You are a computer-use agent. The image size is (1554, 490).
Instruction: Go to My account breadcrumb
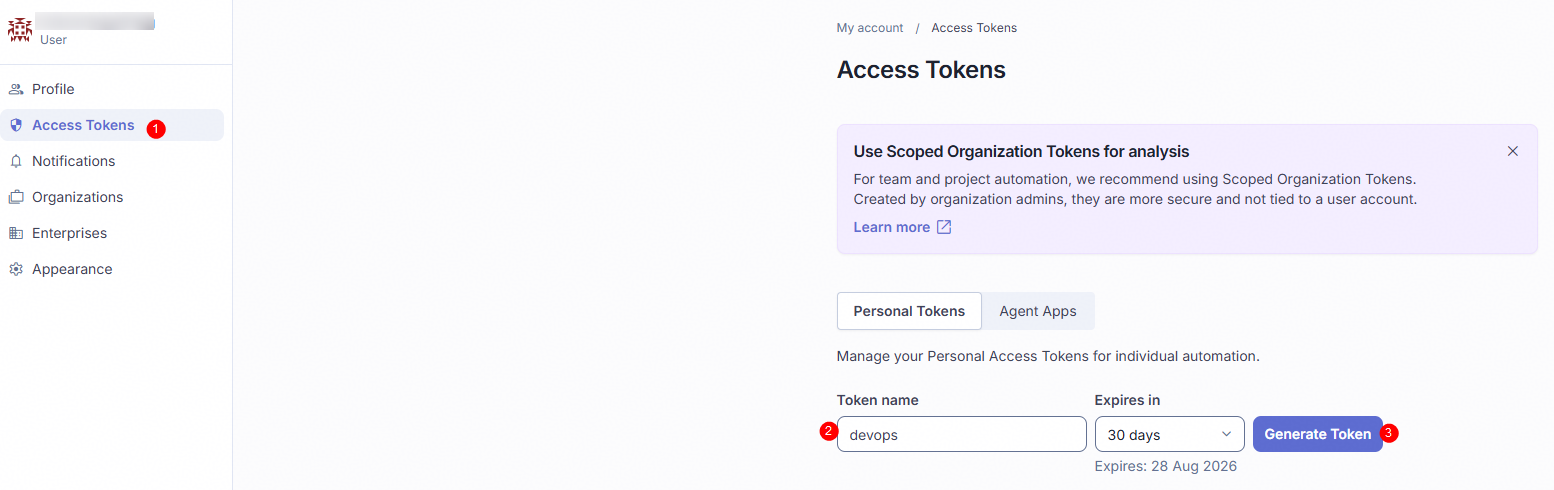(870, 28)
